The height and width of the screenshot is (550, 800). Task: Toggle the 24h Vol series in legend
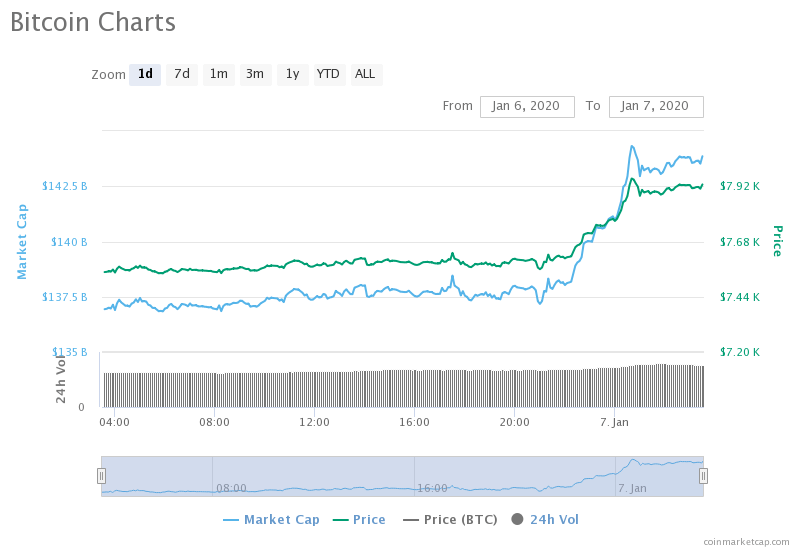pos(545,519)
